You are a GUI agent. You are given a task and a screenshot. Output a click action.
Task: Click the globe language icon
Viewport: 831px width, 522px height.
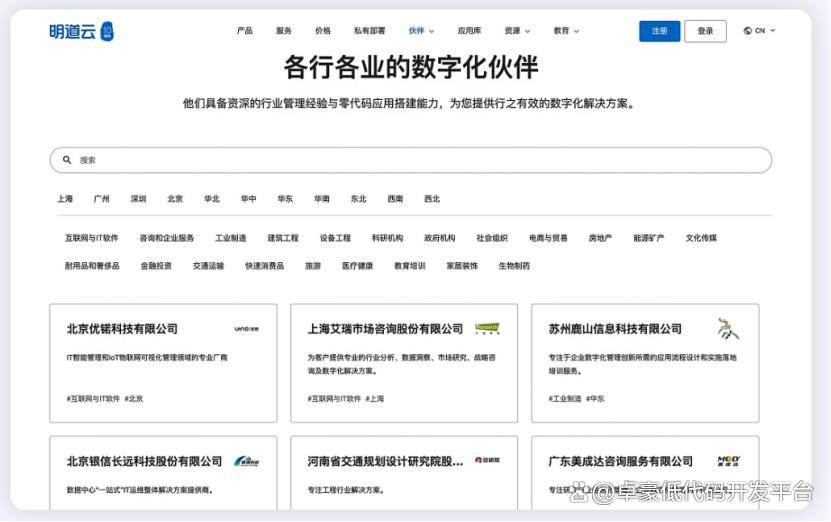(747, 31)
